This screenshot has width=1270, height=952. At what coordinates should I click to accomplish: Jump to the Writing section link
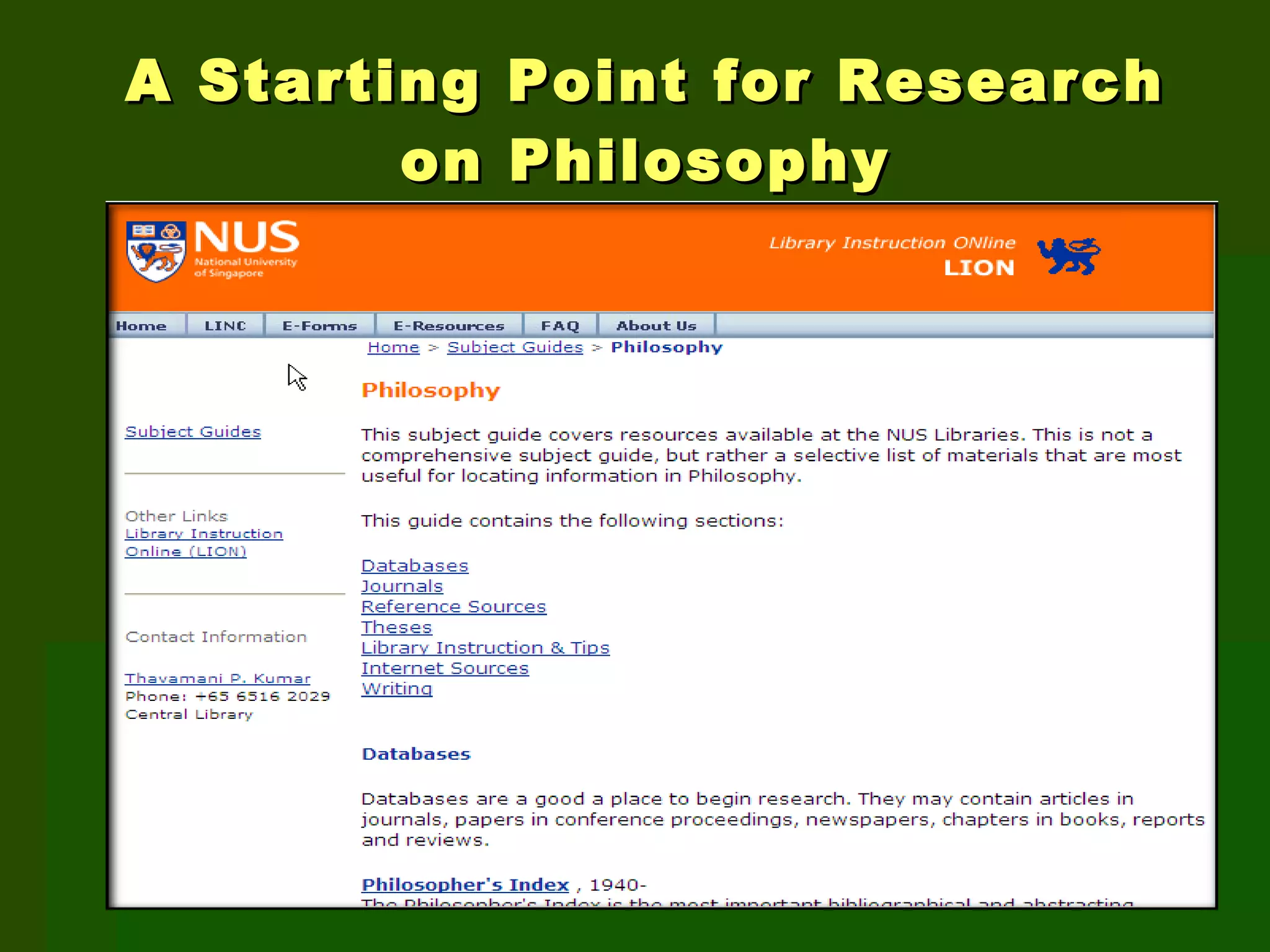[x=397, y=689]
